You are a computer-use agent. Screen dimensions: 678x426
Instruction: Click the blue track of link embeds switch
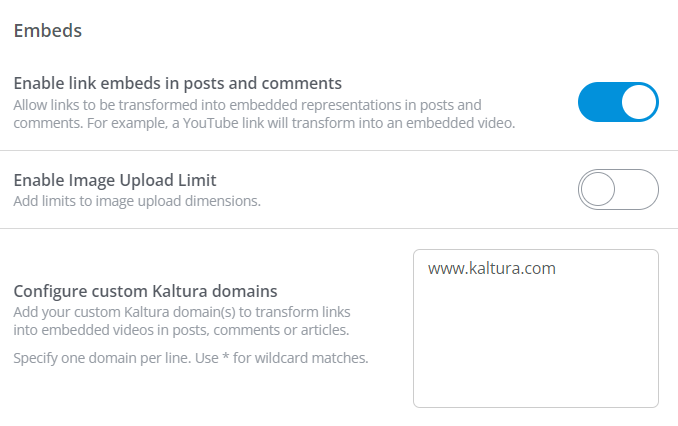[x=598, y=102]
